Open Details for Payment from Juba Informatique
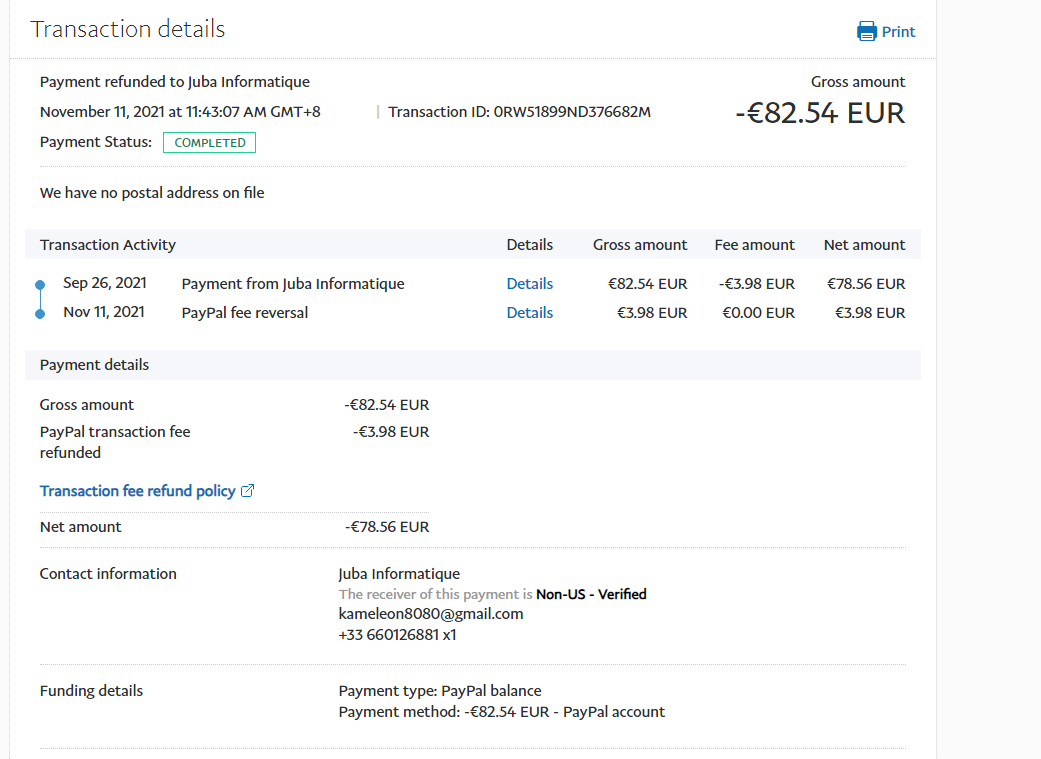 point(529,284)
